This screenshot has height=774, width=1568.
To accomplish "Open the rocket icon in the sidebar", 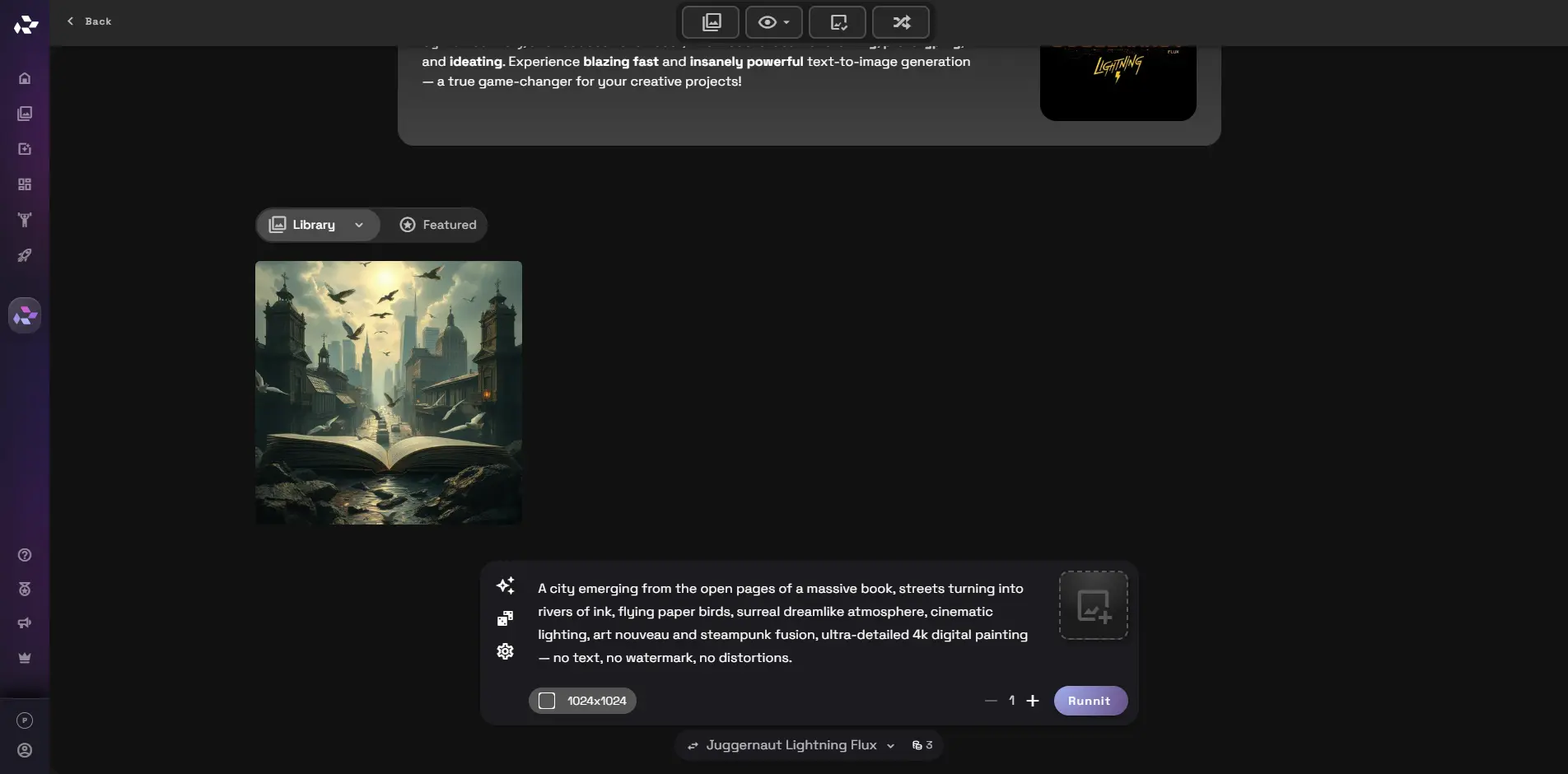I will (x=25, y=255).
